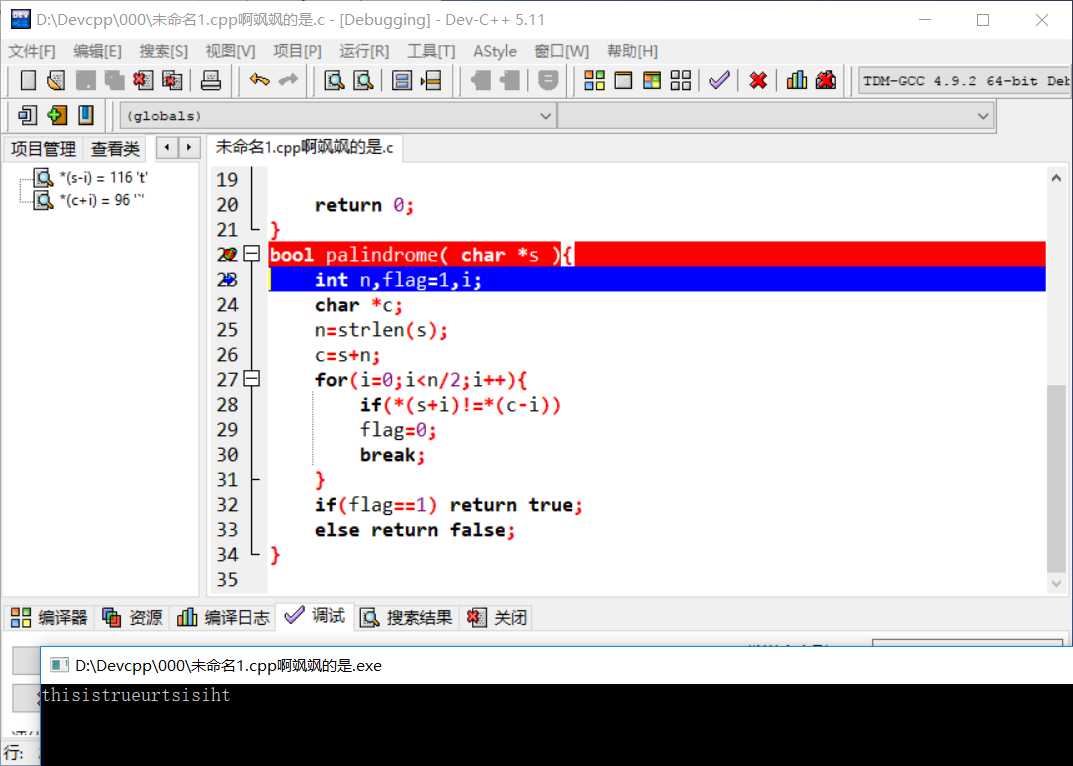Switch to the 查看类 side tab

(x=115, y=149)
